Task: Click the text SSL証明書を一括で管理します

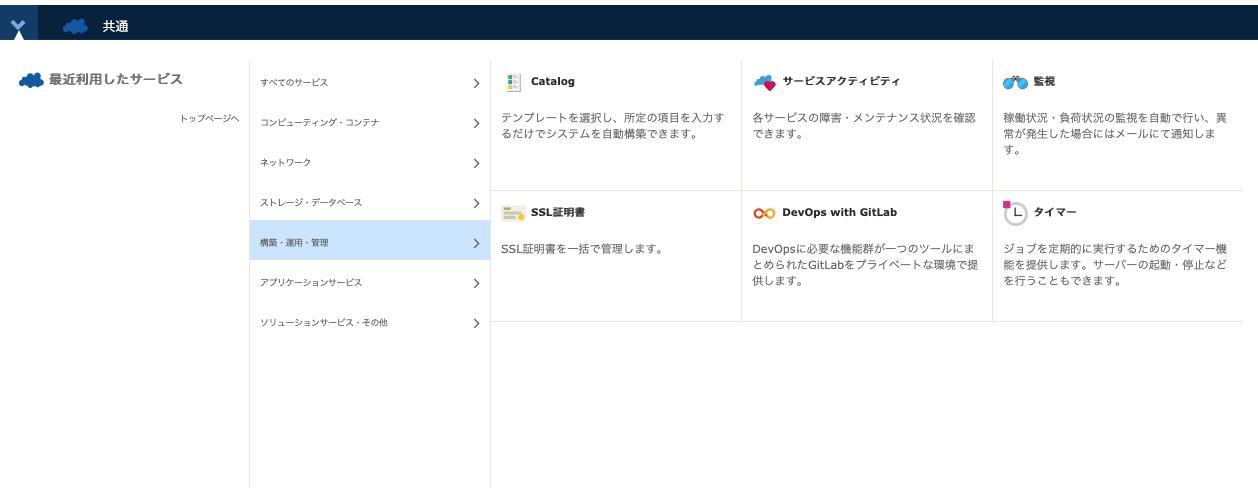Action: (582, 248)
